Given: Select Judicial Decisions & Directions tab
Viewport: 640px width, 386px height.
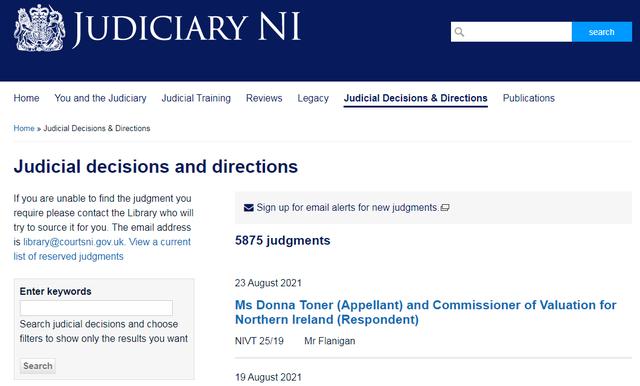Looking at the screenshot, I should 416,98.
